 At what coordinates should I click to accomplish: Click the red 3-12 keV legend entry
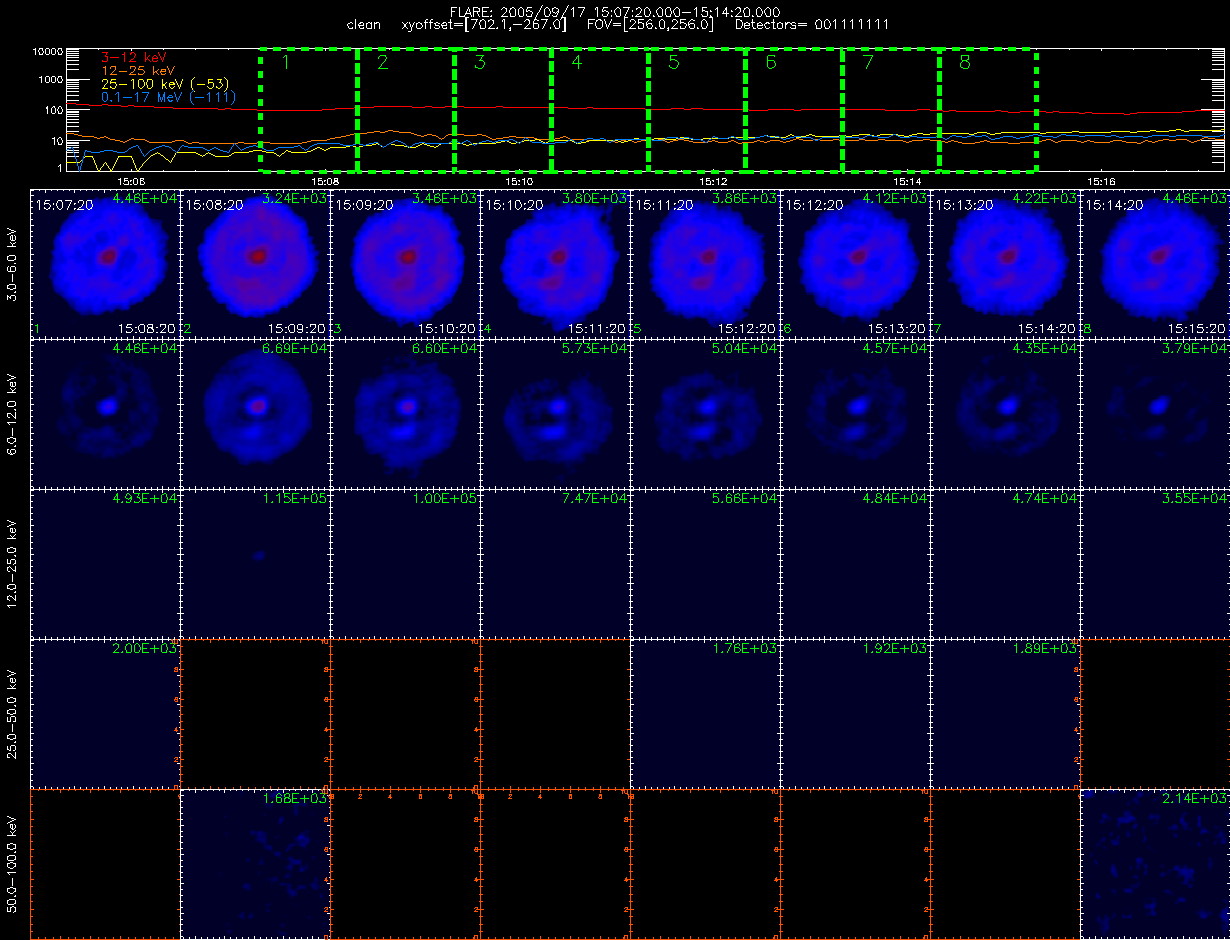click(x=132, y=58)
